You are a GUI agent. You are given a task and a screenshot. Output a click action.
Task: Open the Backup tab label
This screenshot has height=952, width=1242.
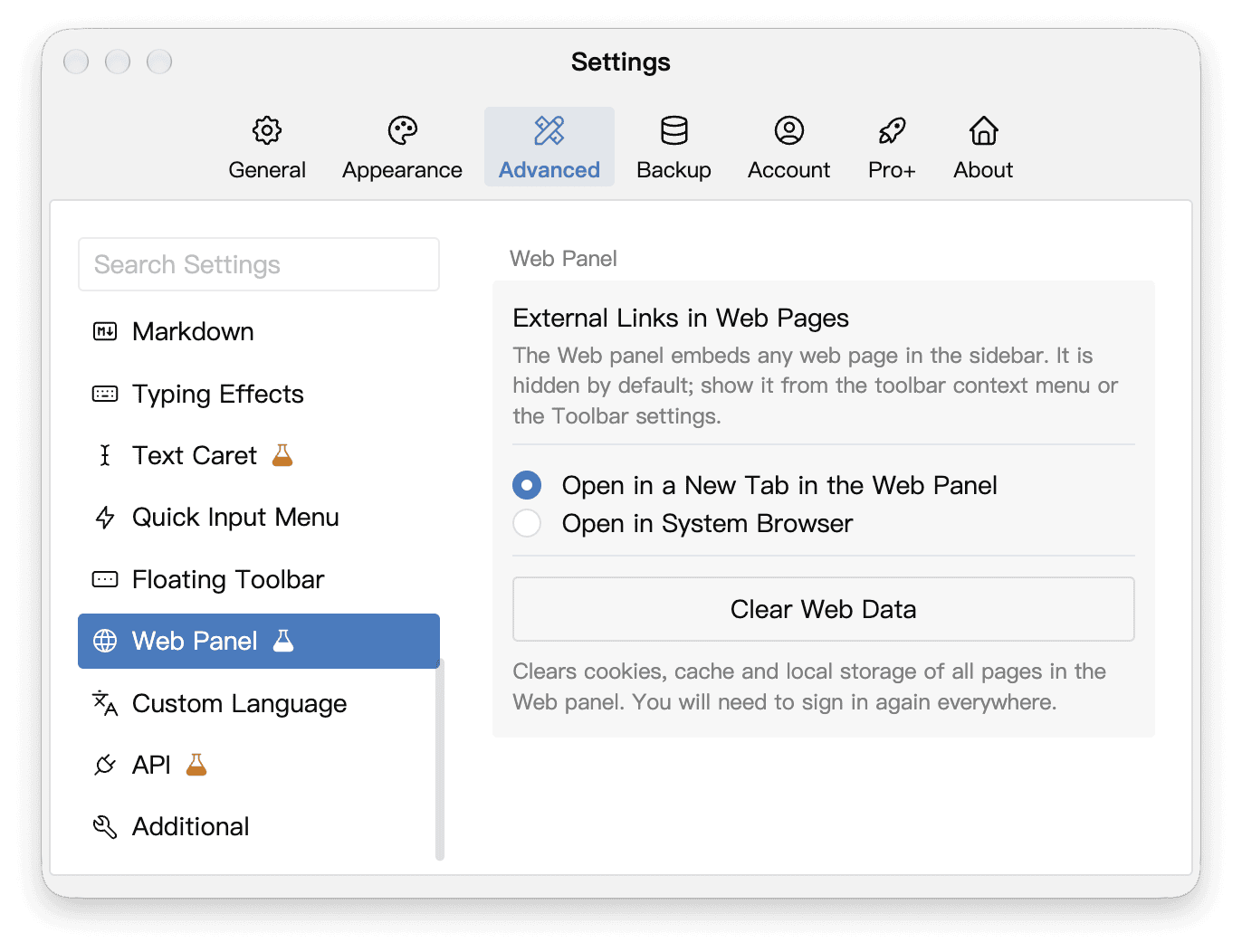click(674, 170)
